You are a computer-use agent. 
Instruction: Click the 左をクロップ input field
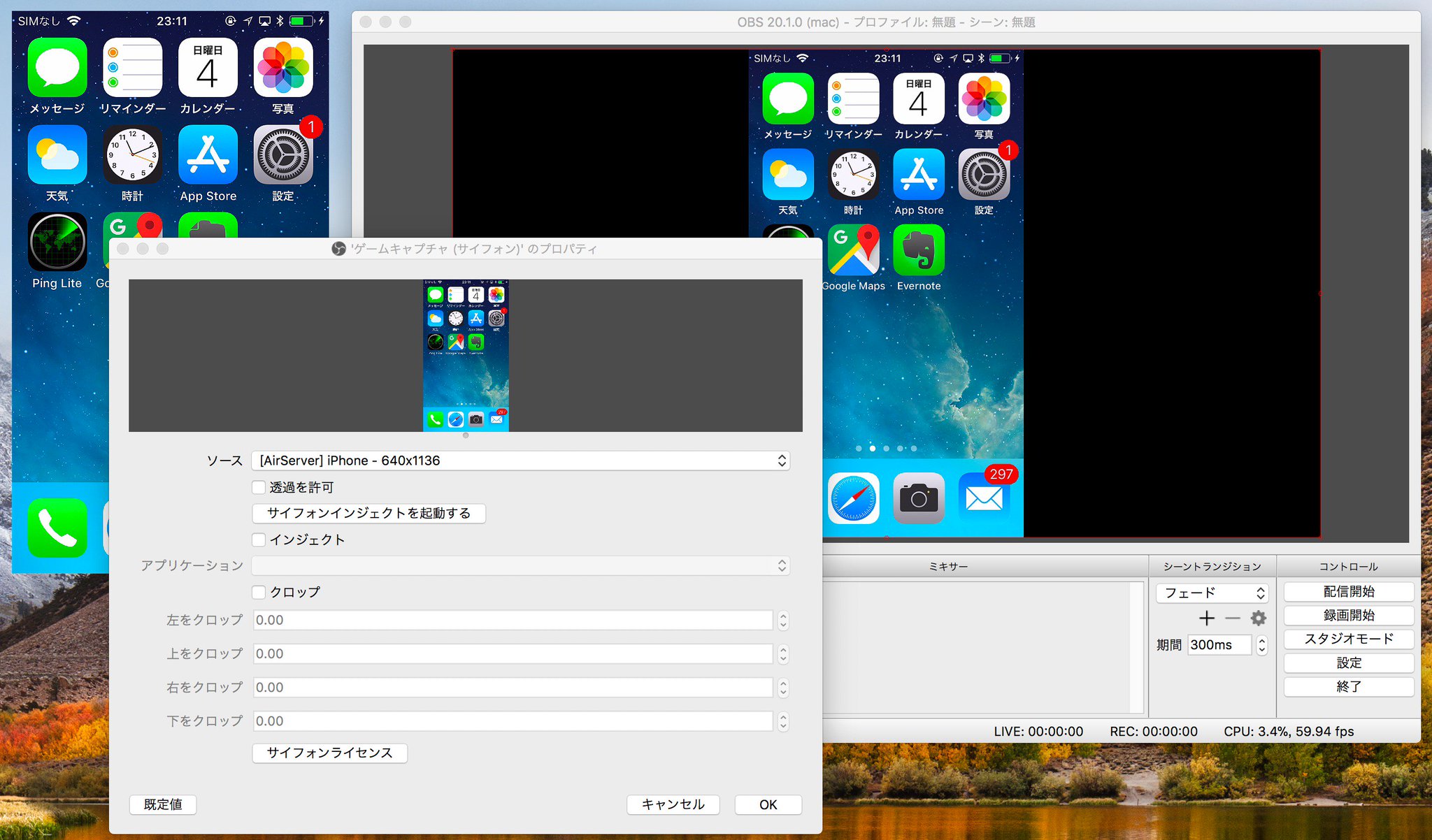[x=512, y=621]
